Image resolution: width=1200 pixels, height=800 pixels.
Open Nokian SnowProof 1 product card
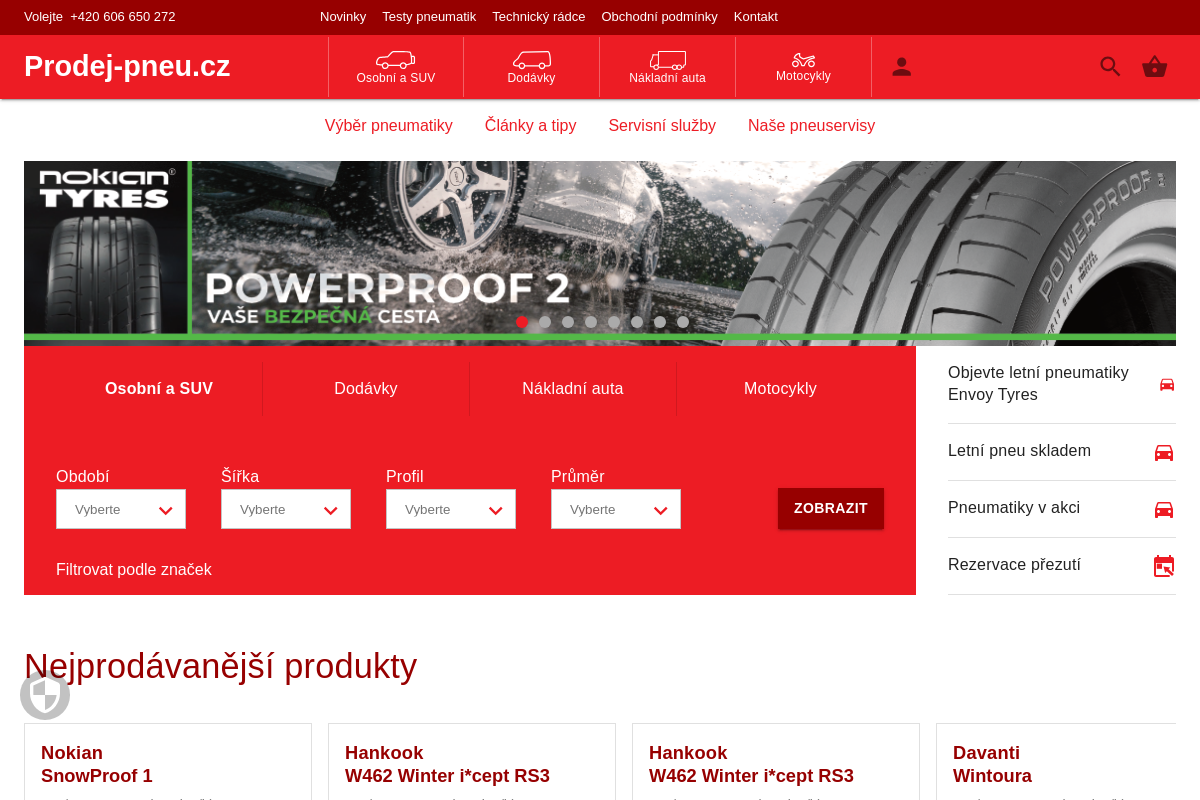(x=168, y=762)
